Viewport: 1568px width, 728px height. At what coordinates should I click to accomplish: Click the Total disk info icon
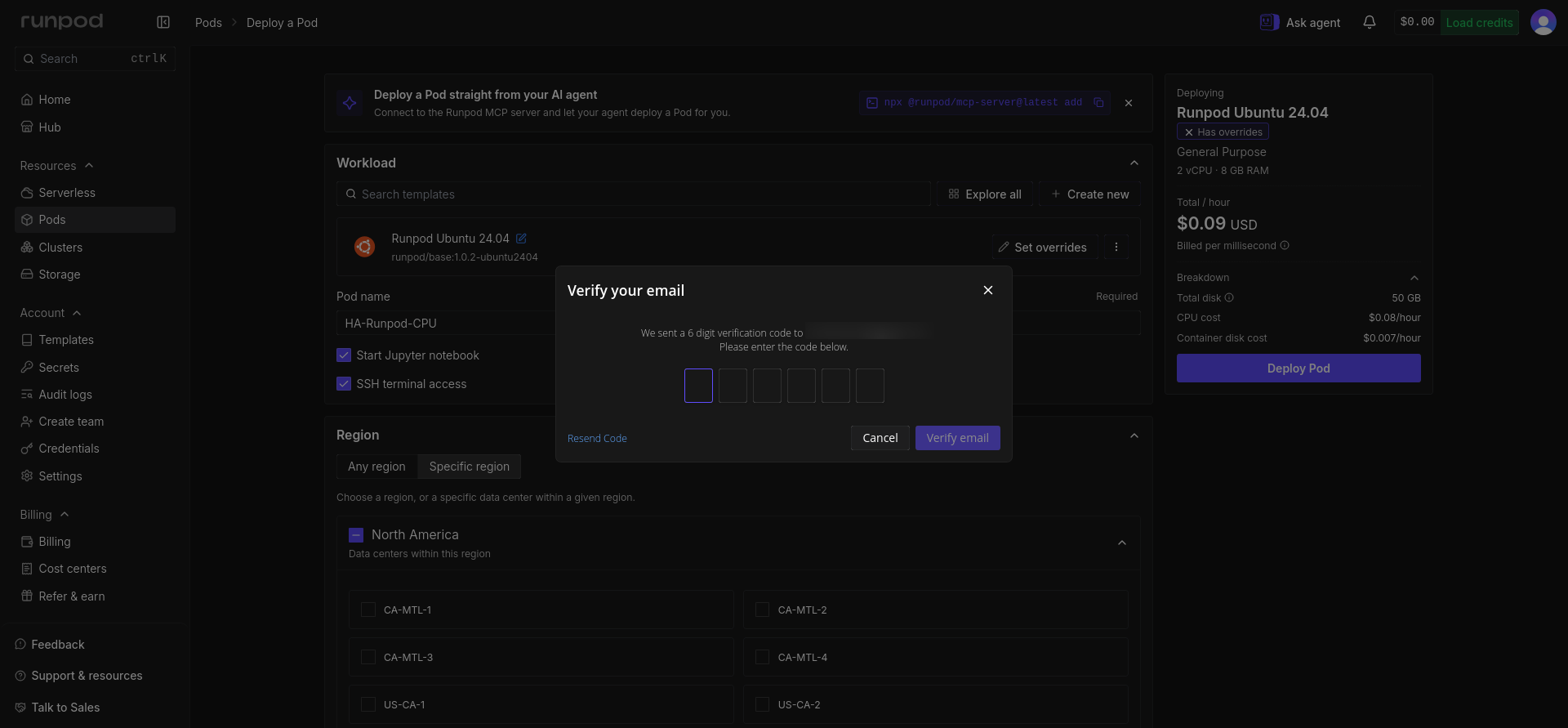click(1229, 297)
